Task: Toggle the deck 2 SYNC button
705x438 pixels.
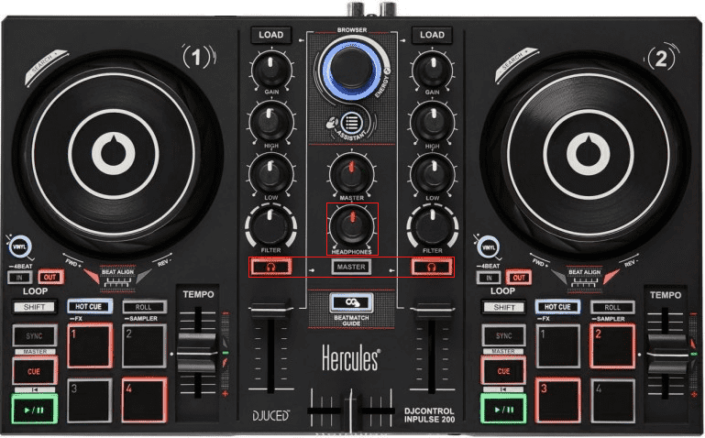Action: pos(504,336)
